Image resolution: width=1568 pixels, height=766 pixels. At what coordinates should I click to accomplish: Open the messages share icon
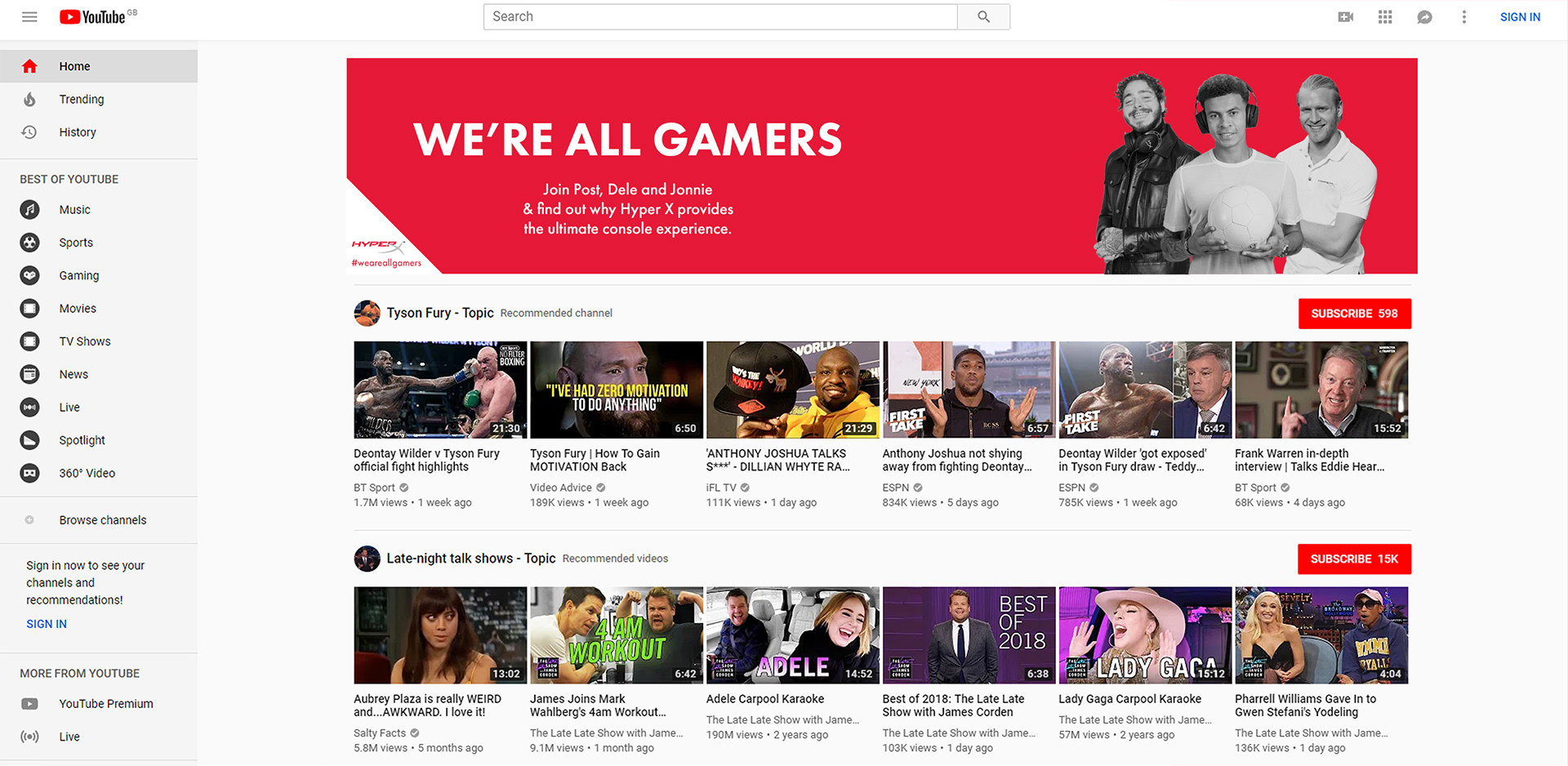point(1424,16)
